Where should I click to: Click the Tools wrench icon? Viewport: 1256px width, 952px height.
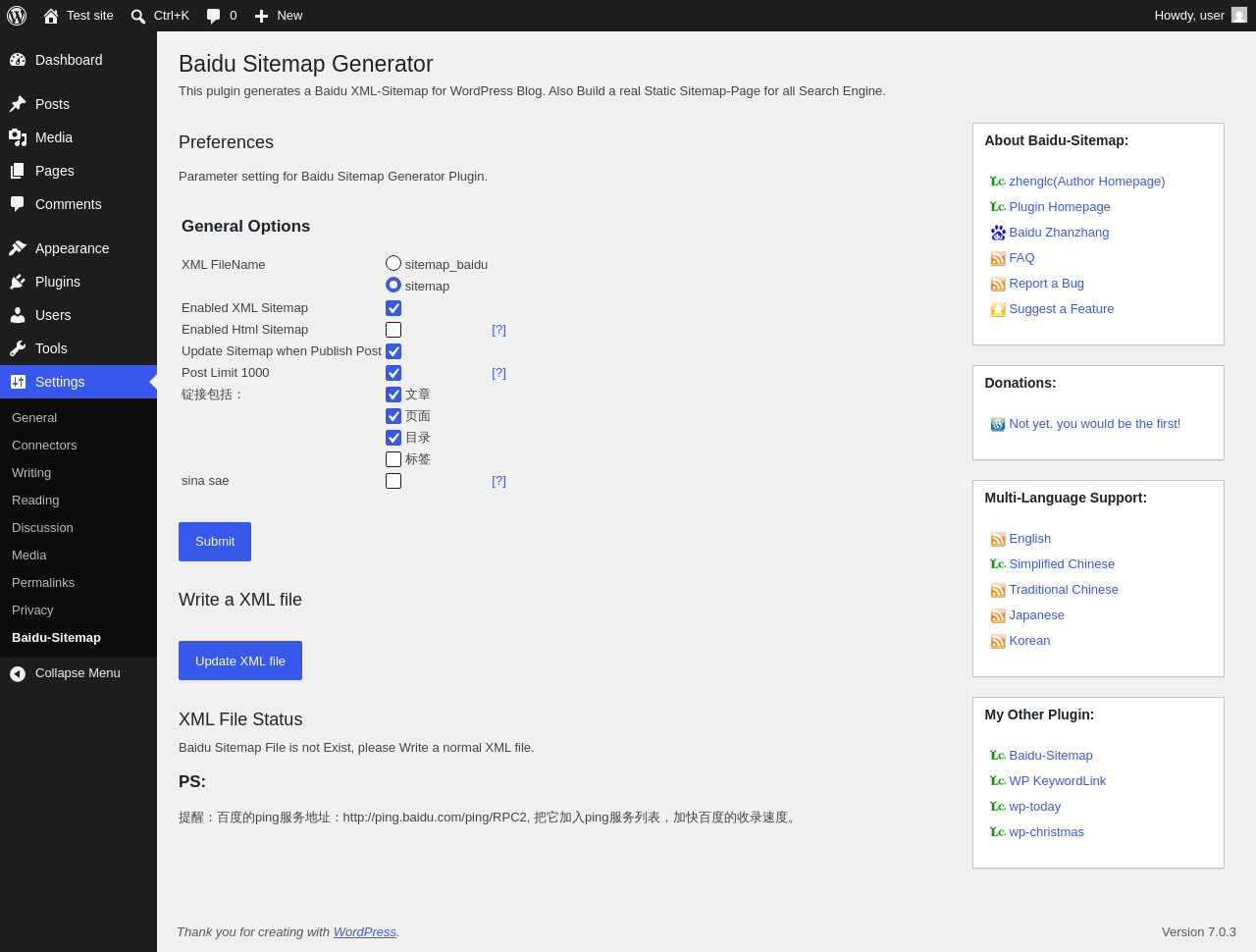18,348
